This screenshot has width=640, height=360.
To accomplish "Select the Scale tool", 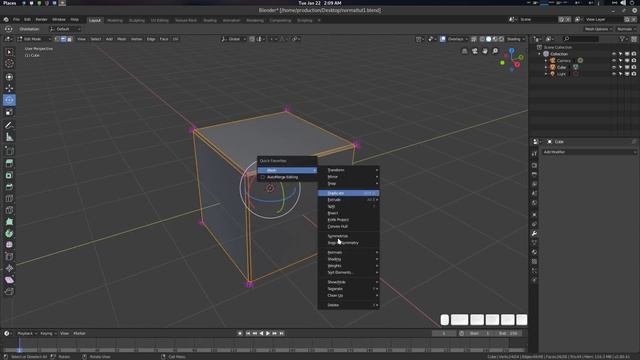I will (9, 112).
